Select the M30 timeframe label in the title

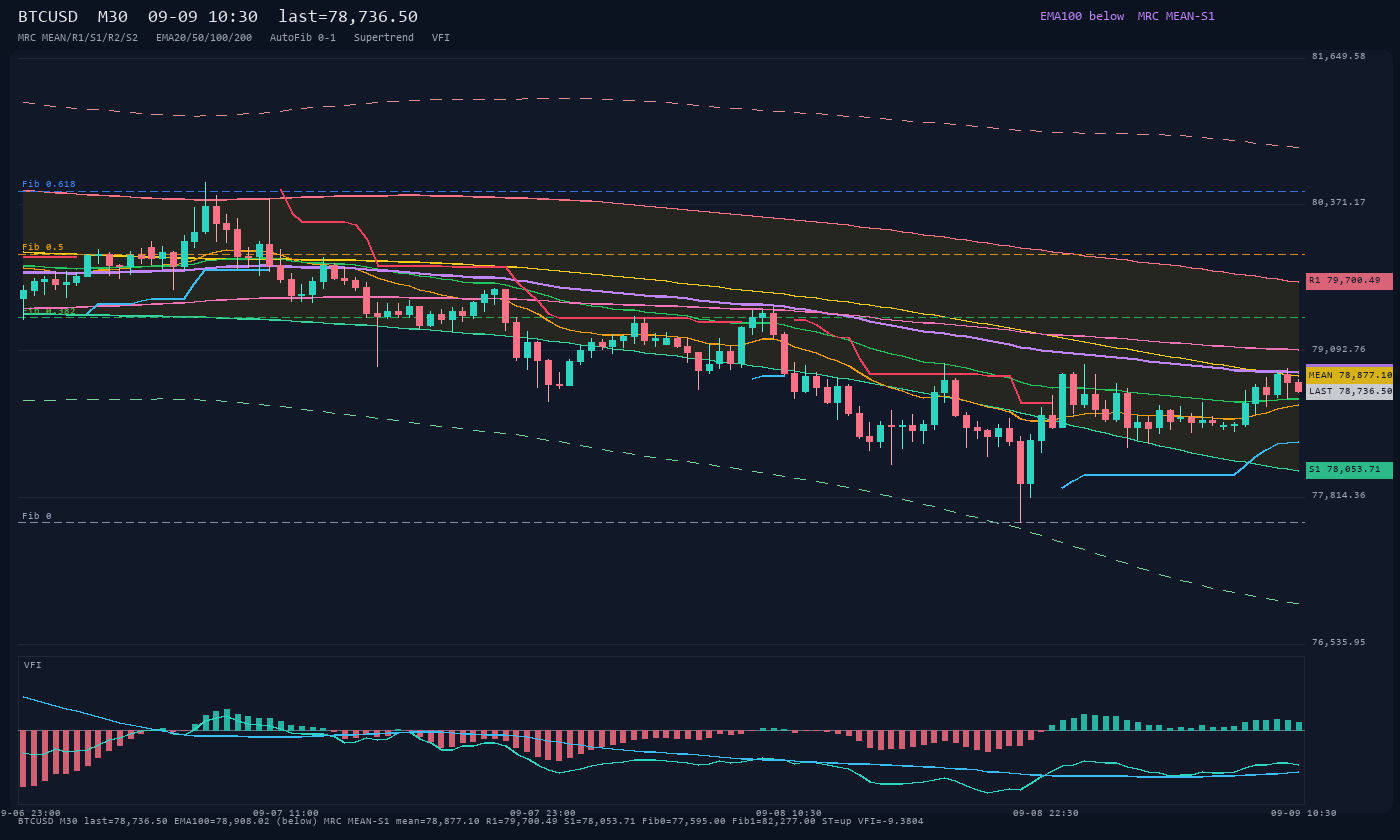pyautogui.click(x=113, y=17)
